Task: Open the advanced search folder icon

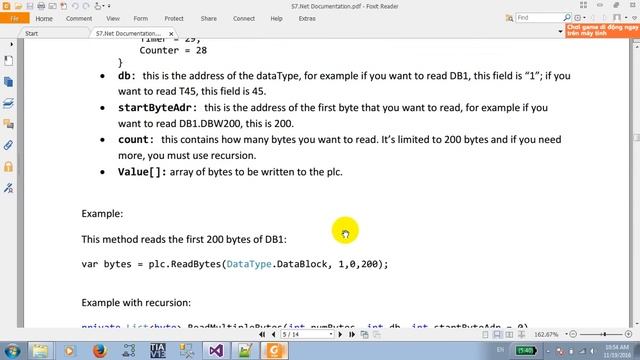Action: 509,18
